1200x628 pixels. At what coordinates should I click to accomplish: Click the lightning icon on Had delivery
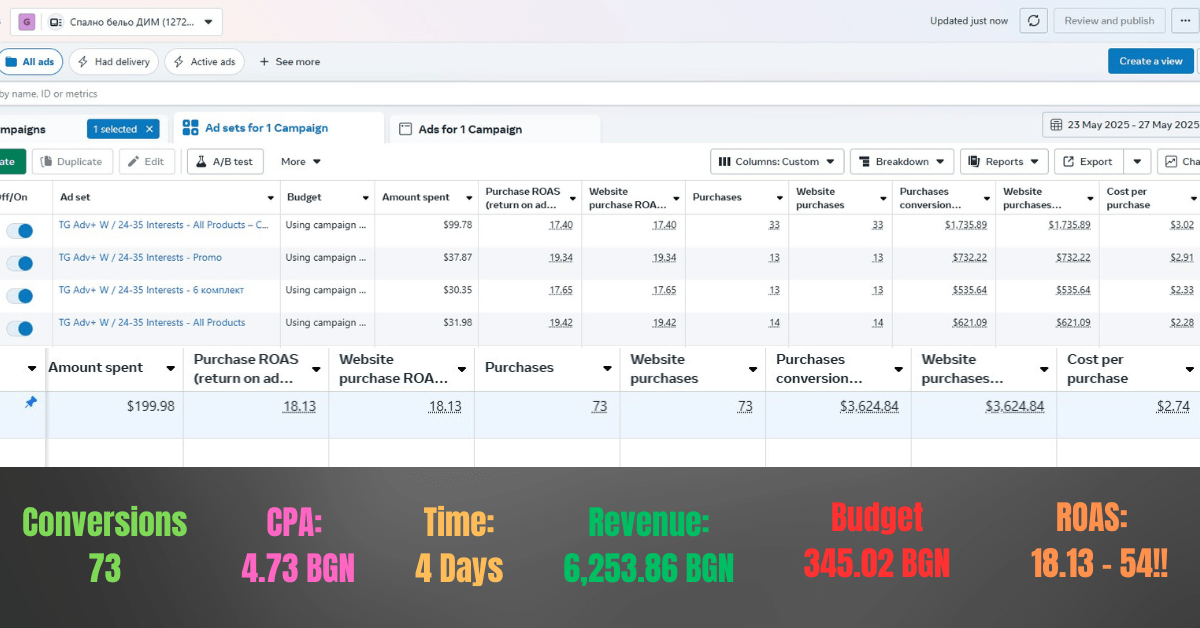tap(82, 62)
